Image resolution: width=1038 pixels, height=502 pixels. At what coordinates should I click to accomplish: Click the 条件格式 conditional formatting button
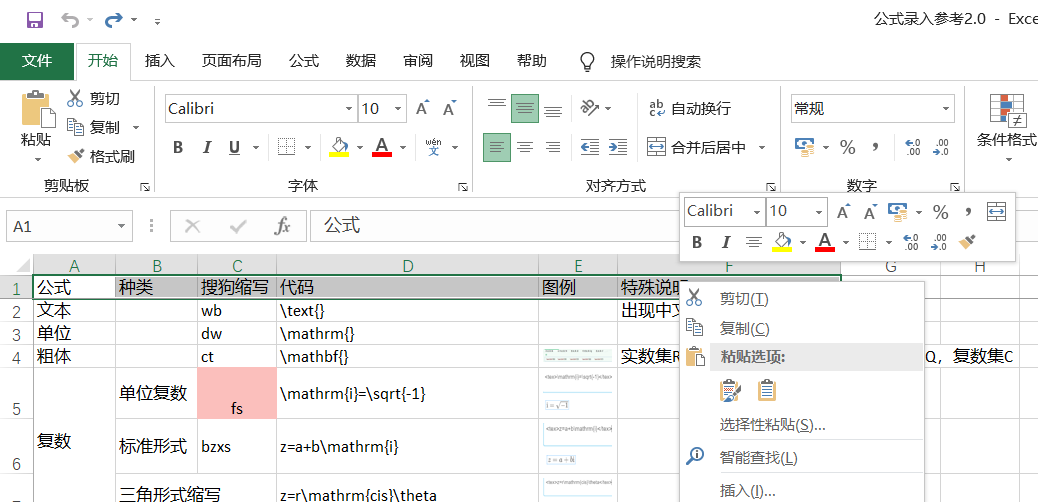click(x=1007, y=127)
